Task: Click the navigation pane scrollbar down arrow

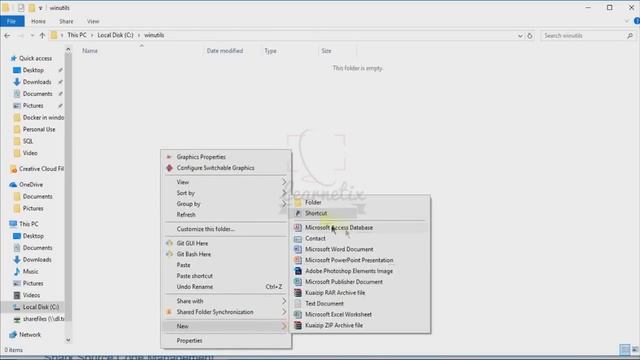Action: (x=68, y=340)
